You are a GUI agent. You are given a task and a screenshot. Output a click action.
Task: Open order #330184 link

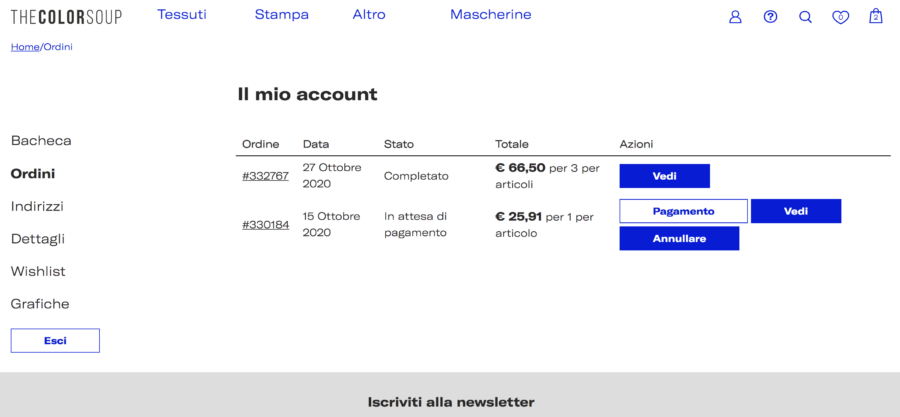[x=265, y=225]
